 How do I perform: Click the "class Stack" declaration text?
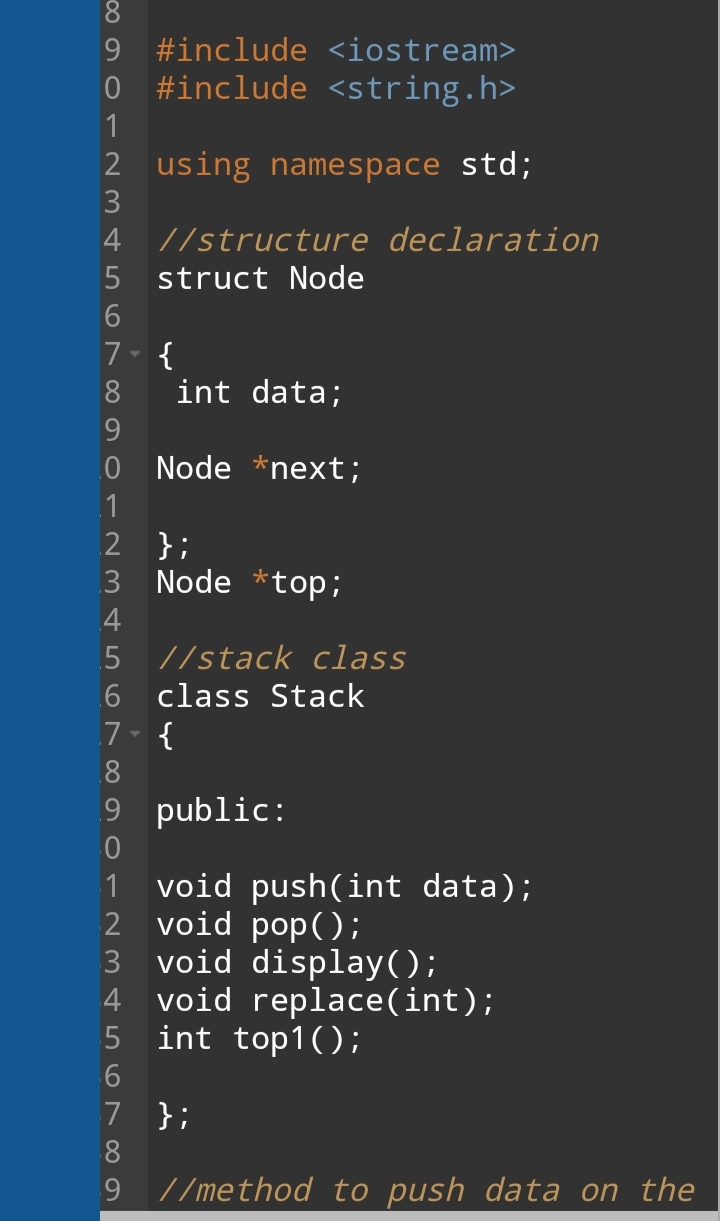260,696
